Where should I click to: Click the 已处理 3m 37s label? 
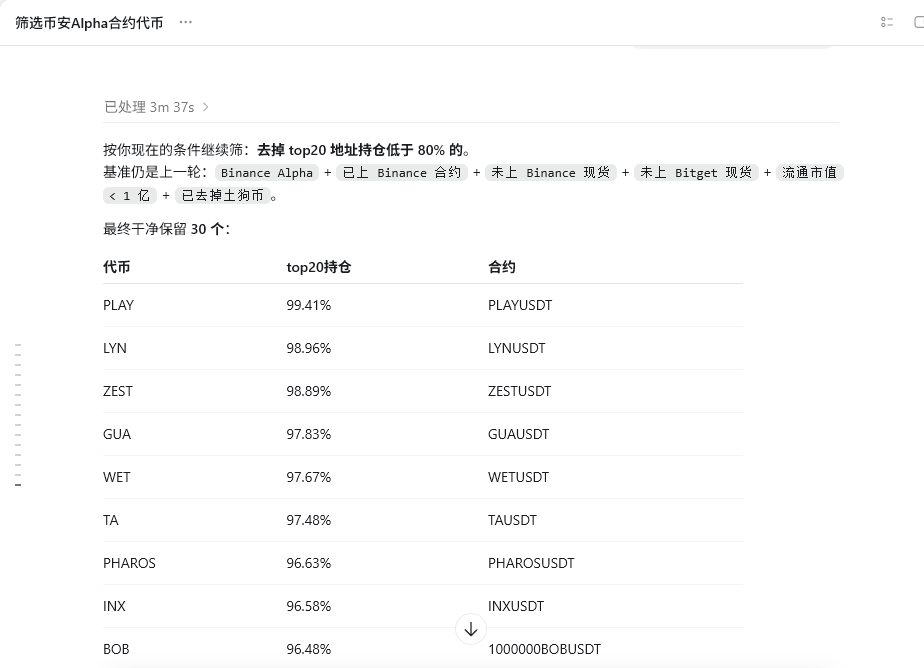149,107
